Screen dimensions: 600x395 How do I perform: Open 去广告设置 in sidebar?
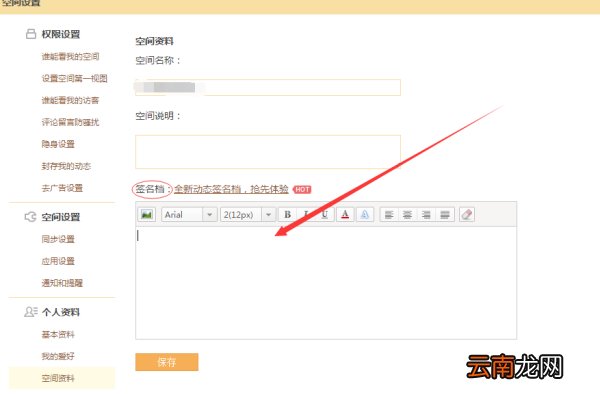[x=62, y=188]
